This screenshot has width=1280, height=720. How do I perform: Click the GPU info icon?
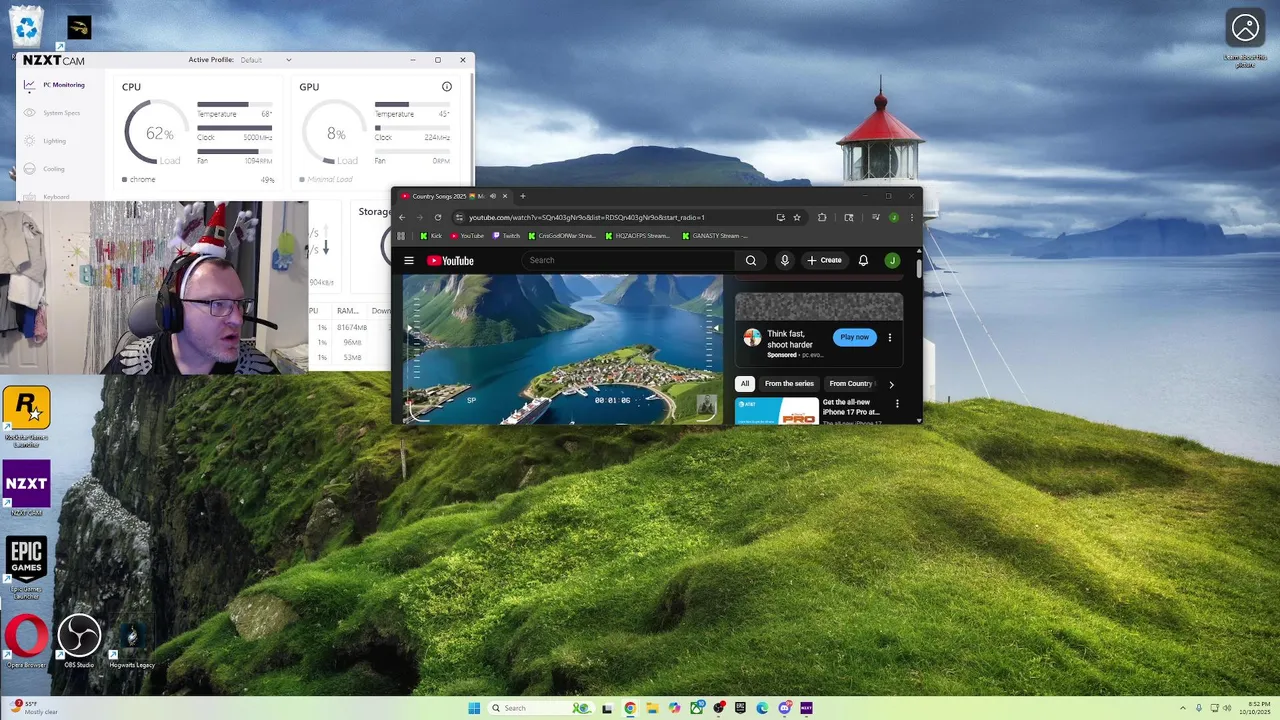coord(447,87)
